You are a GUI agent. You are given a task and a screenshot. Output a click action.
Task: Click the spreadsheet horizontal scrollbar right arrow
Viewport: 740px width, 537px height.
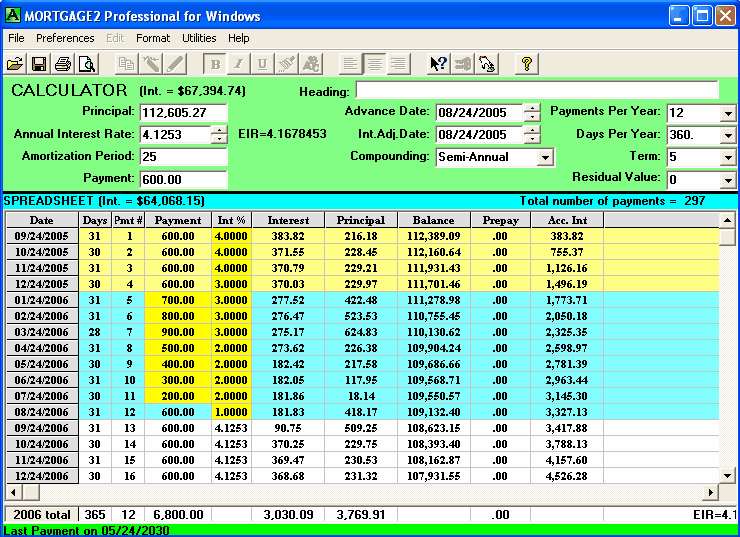click(712, 493)
